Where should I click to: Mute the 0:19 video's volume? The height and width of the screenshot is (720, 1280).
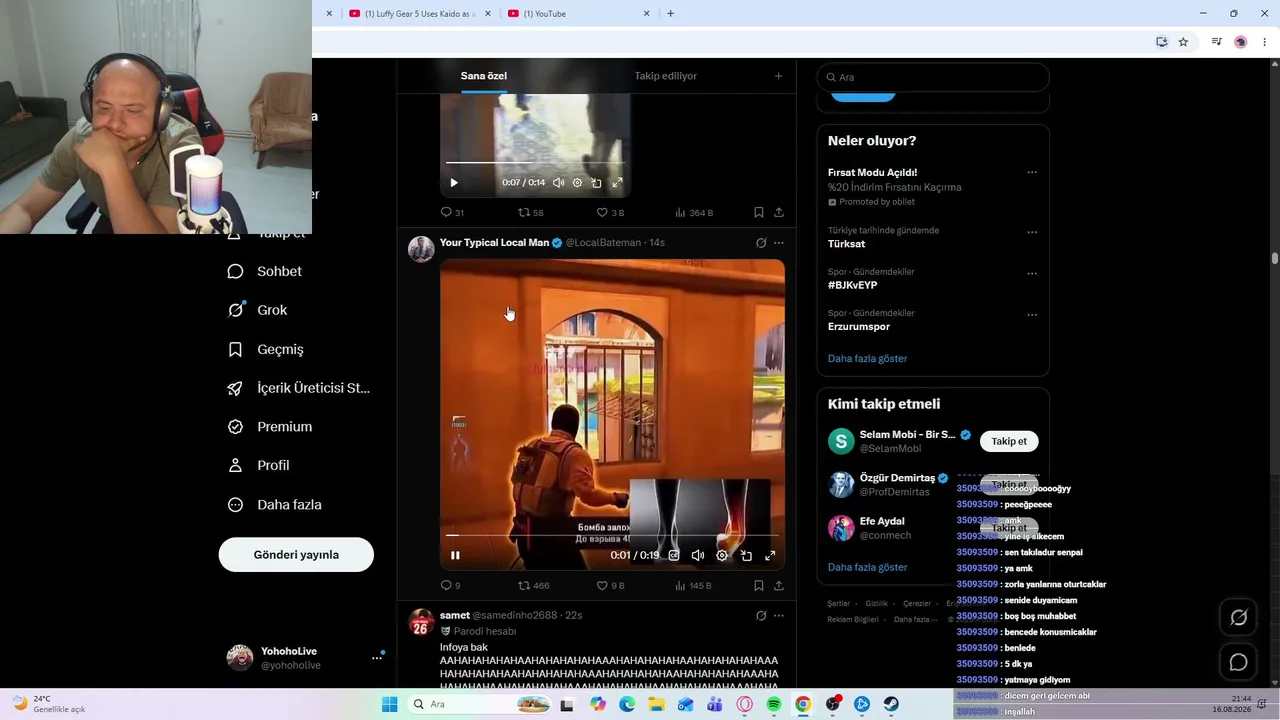pyautogui.click(x=698, y=555)
